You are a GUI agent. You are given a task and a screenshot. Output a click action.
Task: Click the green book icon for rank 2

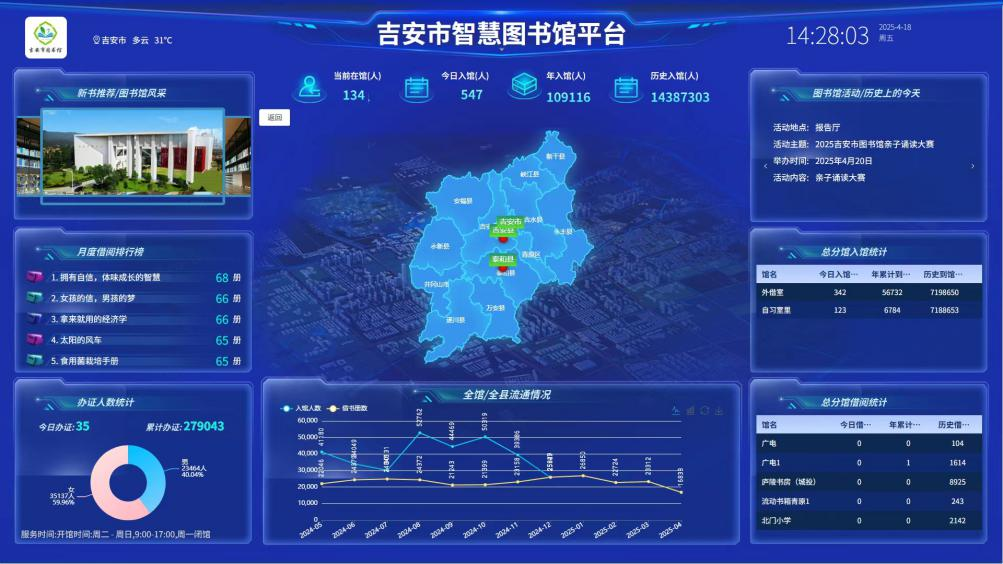click(x=35, y=298)
